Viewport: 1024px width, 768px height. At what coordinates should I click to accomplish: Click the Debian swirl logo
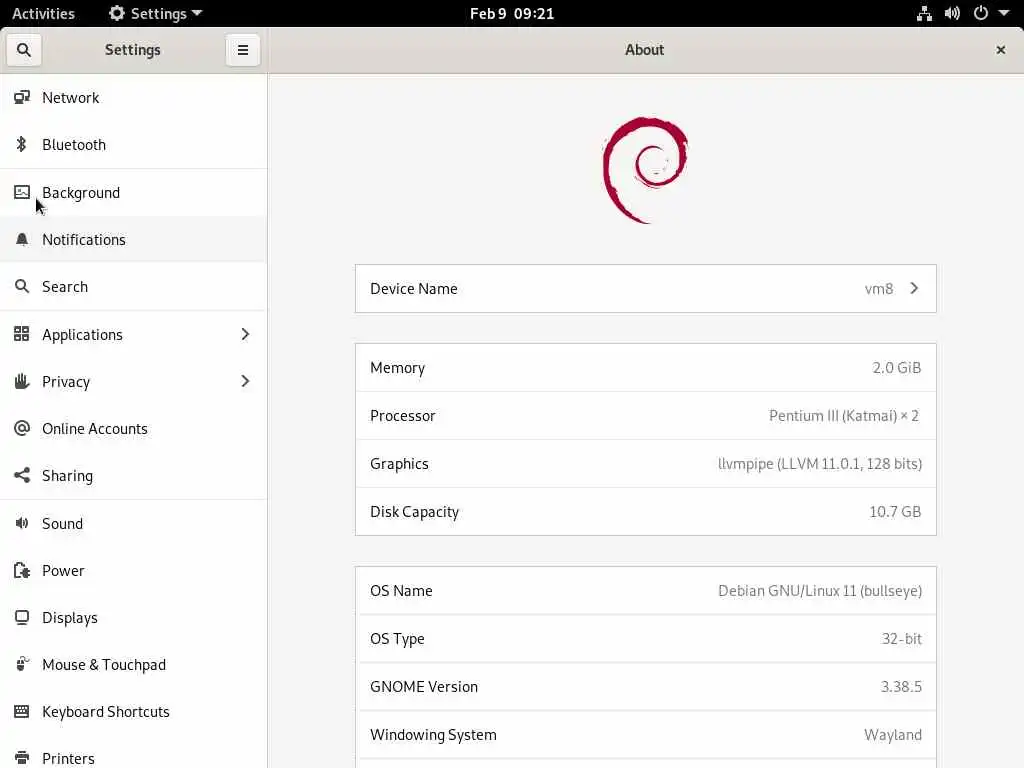(x=645, y=170)
